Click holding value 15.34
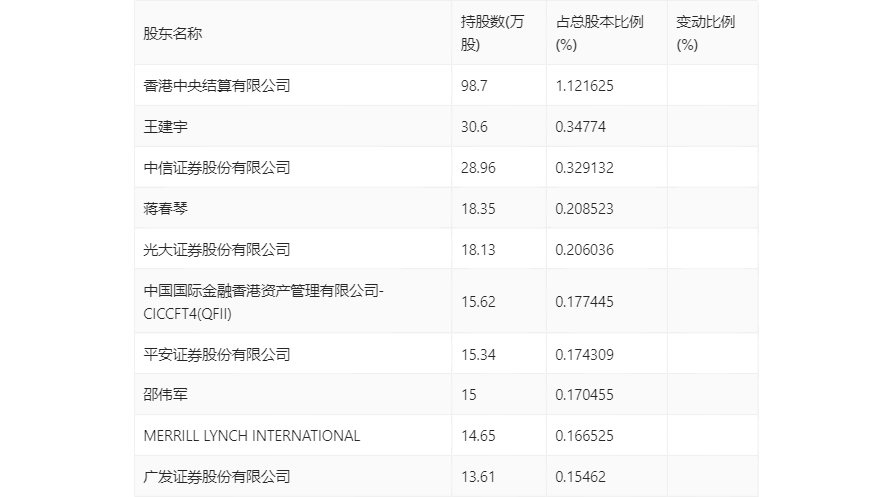The width and height of the screenshot is (893, 497). coord(478,354)
